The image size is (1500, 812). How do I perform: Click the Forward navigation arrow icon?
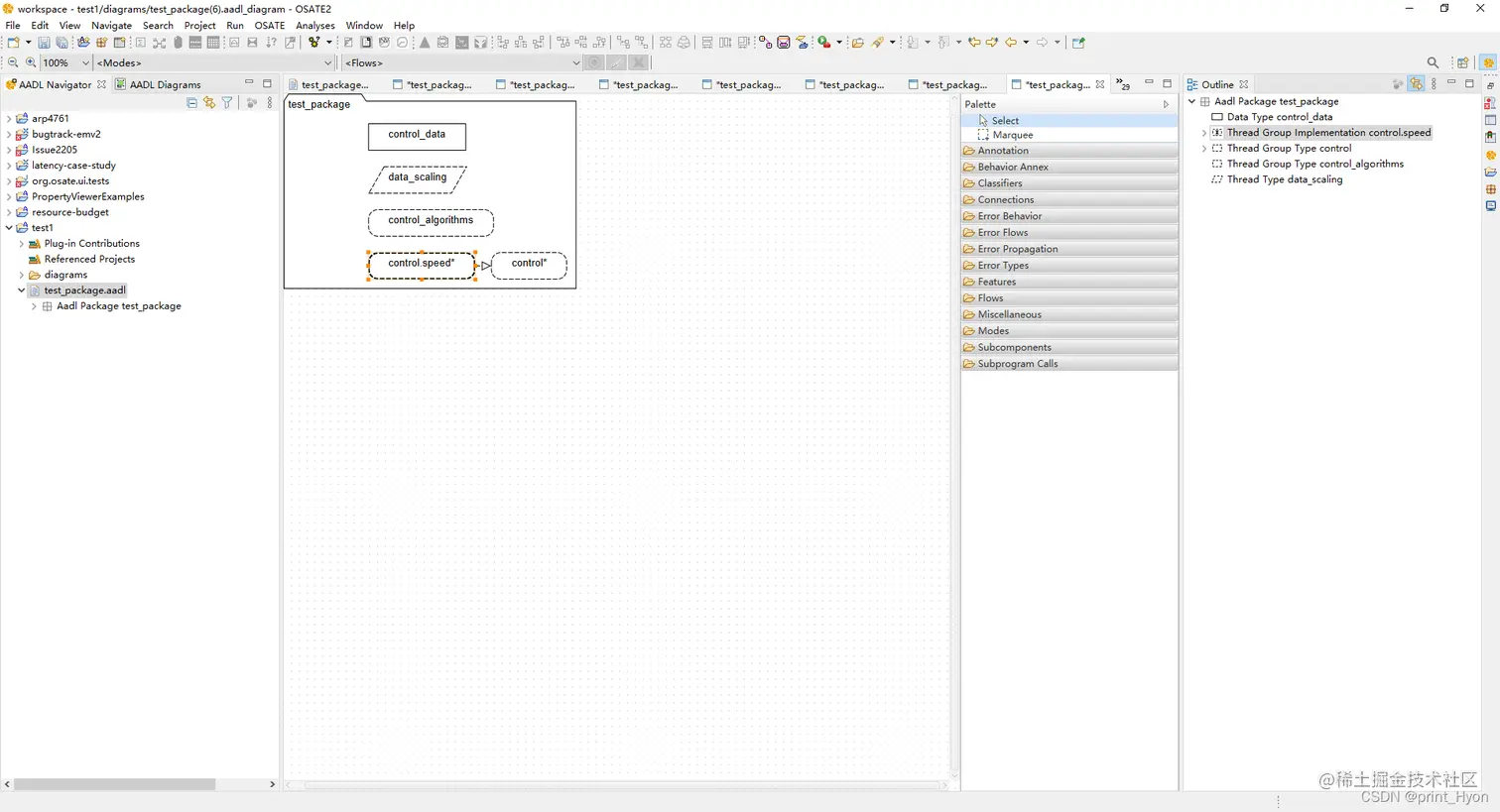pyautogui.click(x=1042, y=43)
